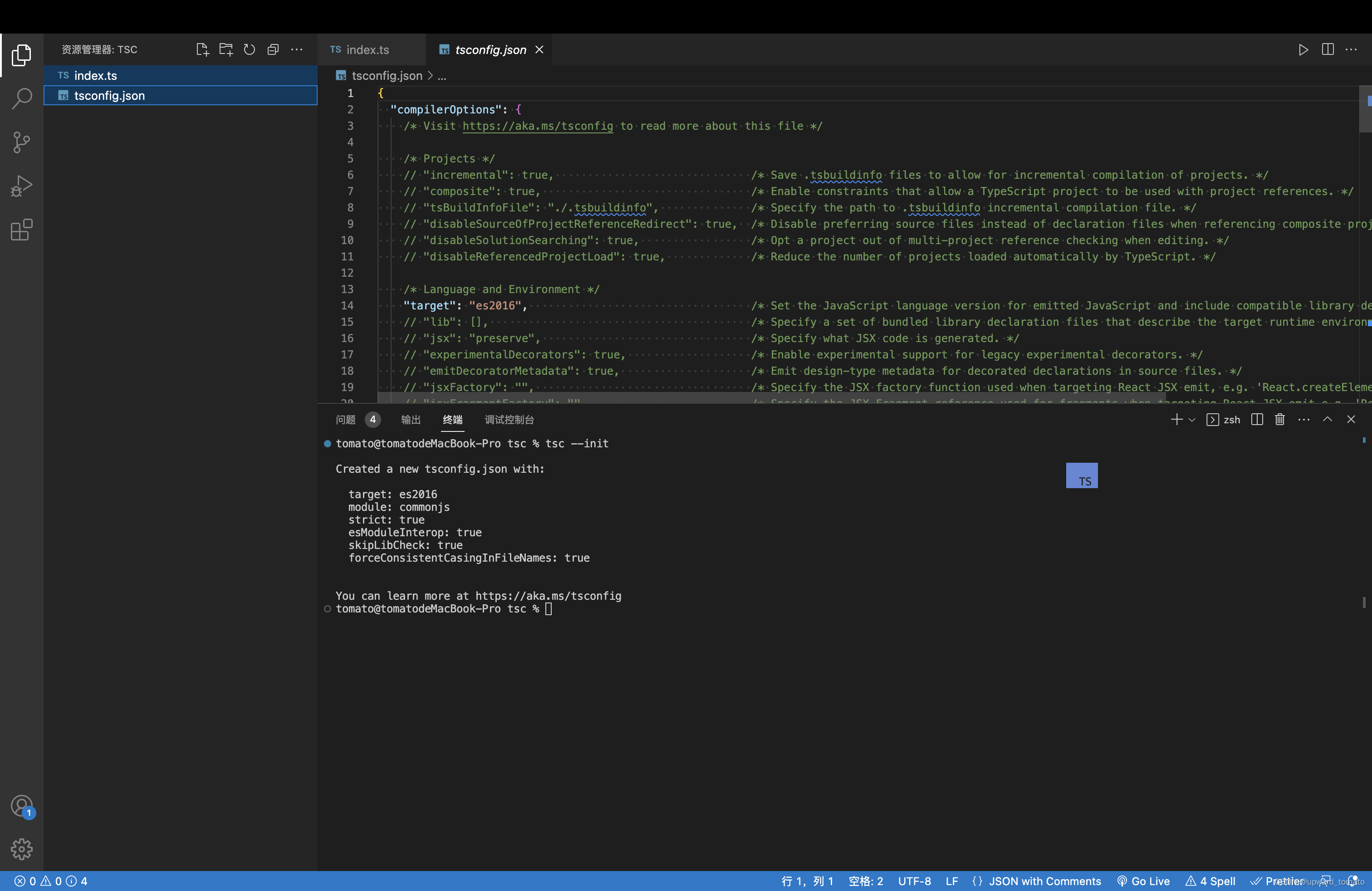Kill the terminal with trash icon
The height and width of the screenshot is (891, 1372).
(x=1280, y=420)
